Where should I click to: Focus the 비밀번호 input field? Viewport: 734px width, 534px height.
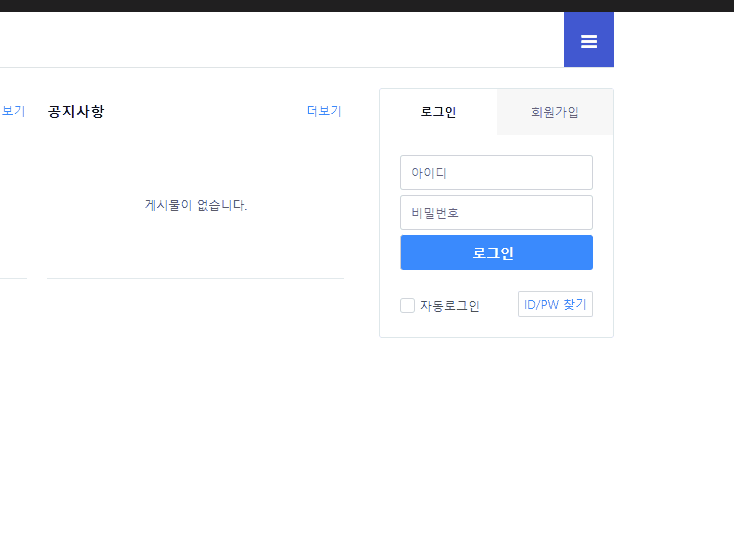496,212
